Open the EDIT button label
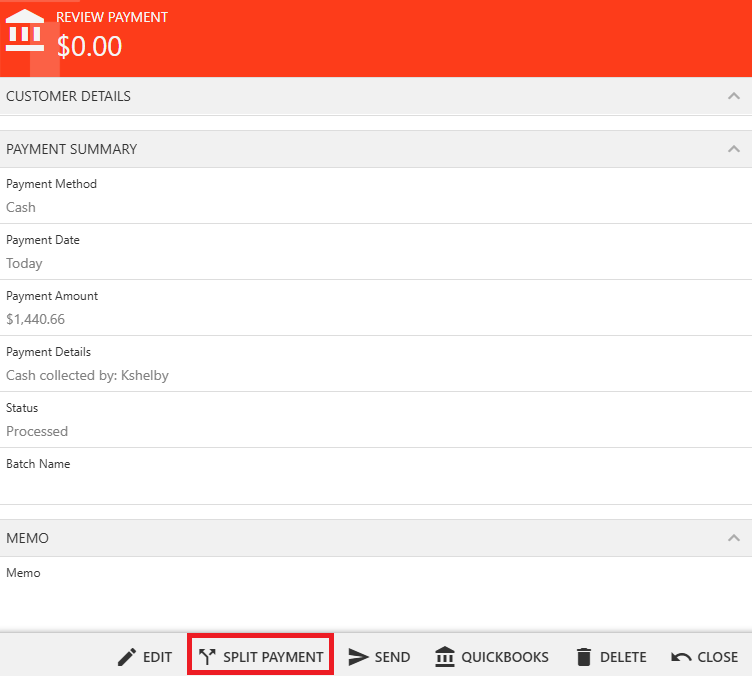752x676 pixels. point(157,657)
